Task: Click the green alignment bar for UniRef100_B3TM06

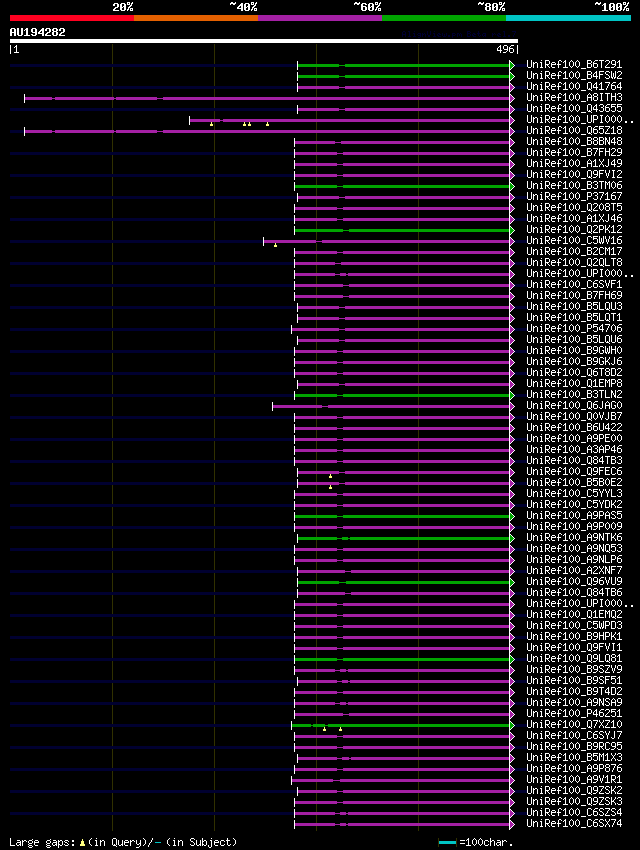Action: (x=402, y=186)
